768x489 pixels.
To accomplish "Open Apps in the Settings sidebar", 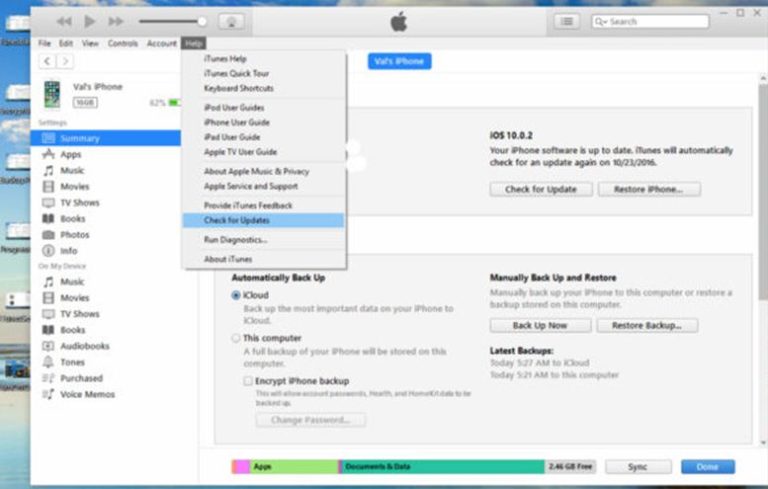I will (70, 154).
